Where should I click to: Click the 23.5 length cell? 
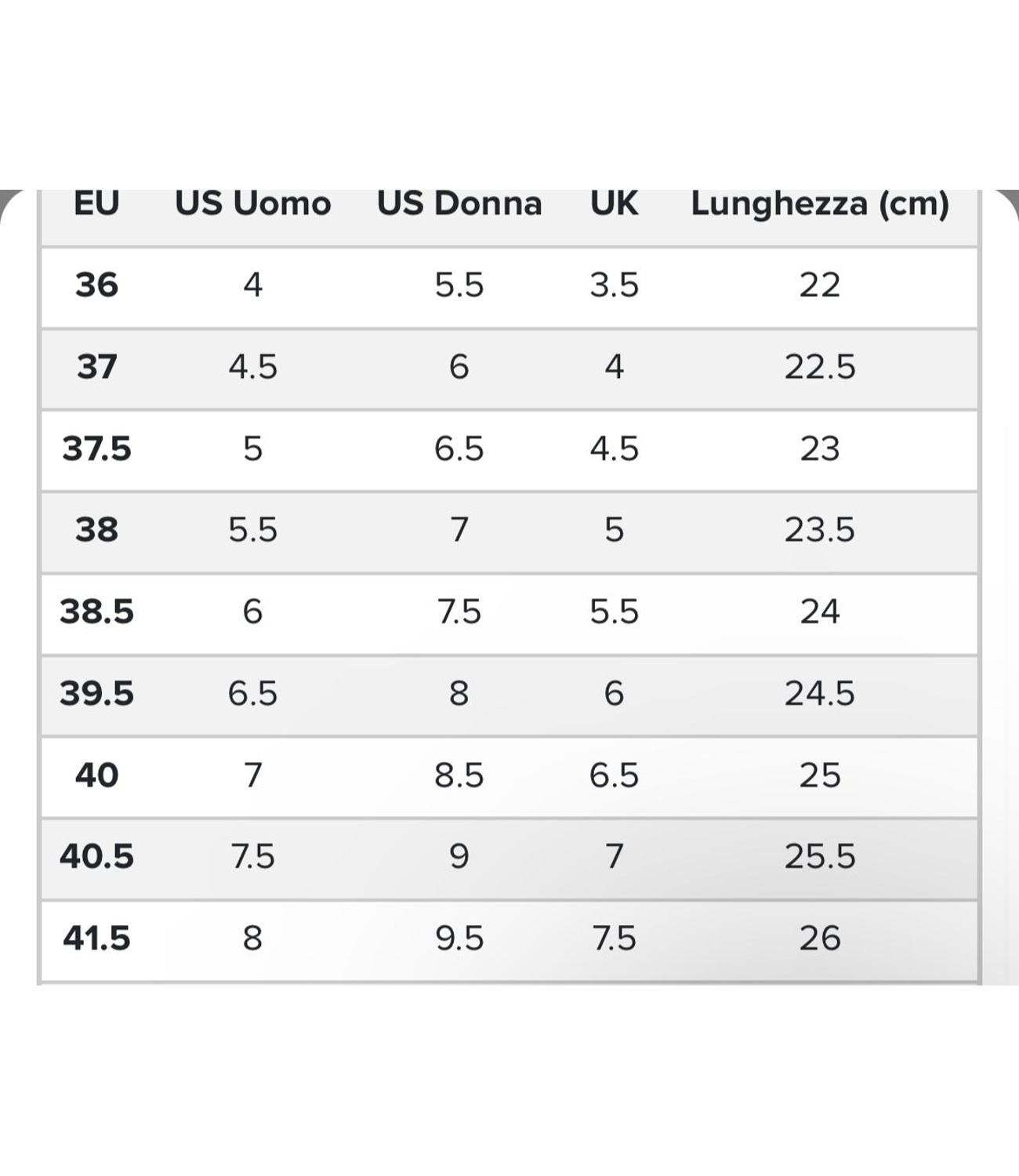coord(820,530)
